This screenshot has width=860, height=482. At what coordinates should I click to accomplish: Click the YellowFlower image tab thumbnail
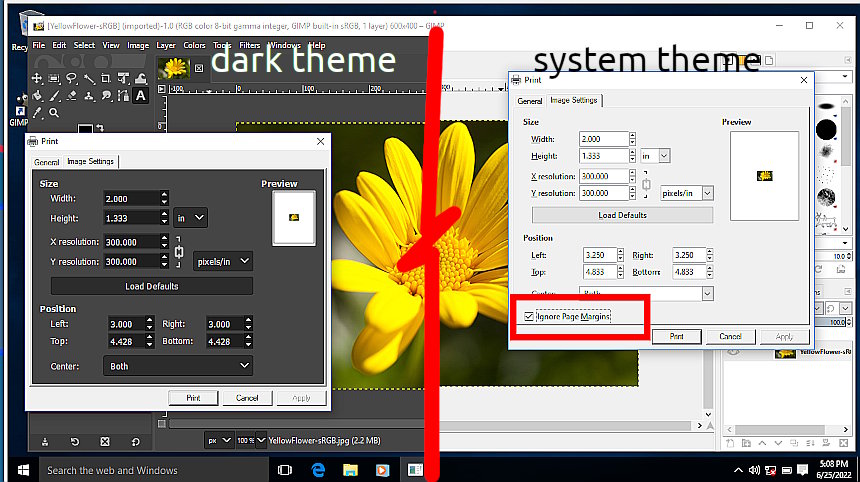tap(174, 68)
